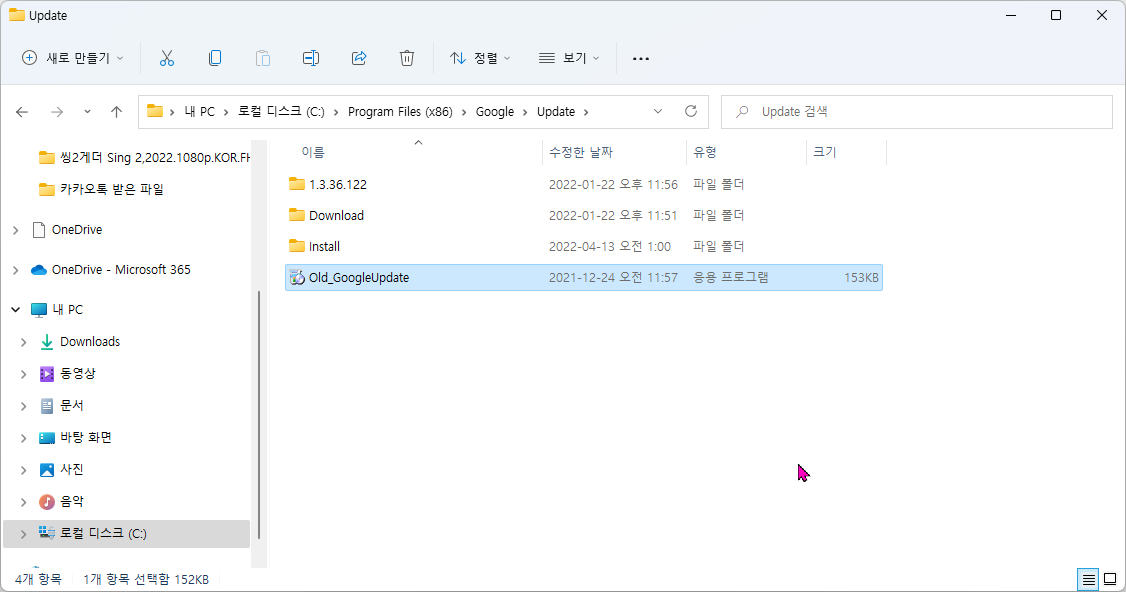Click the Update 검색 search field
This screenshot has height=592, width=1126.
(917, 111)
